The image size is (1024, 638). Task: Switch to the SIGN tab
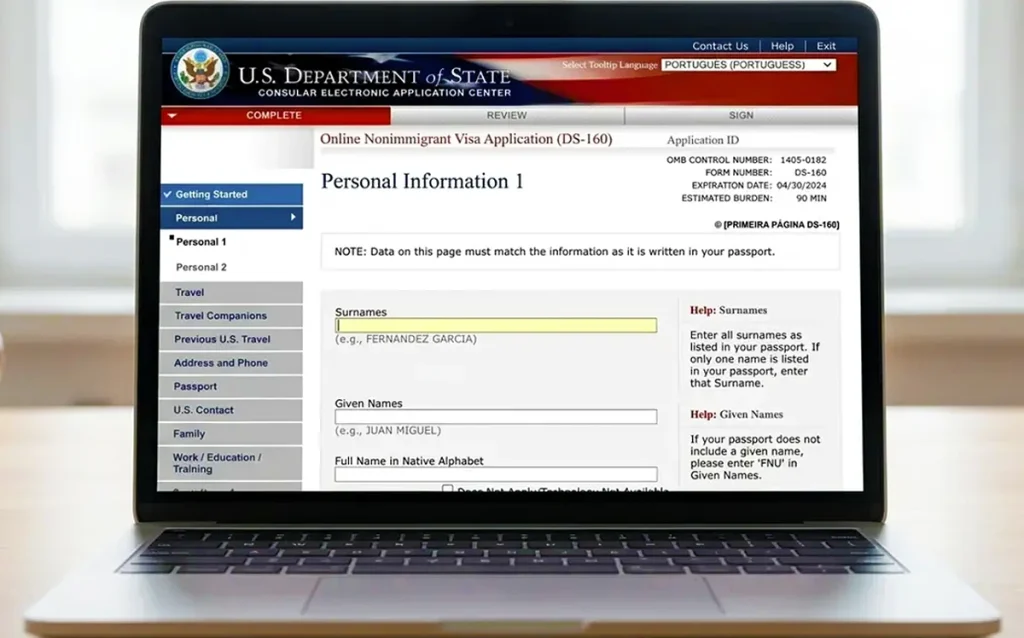click(741, 116)
